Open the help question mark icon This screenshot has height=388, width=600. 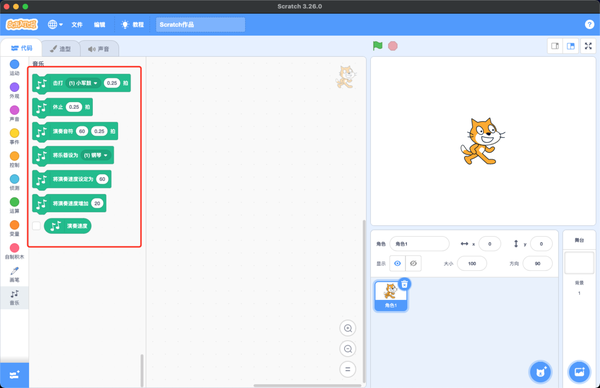pyautogui.click(x=589, y=24)
